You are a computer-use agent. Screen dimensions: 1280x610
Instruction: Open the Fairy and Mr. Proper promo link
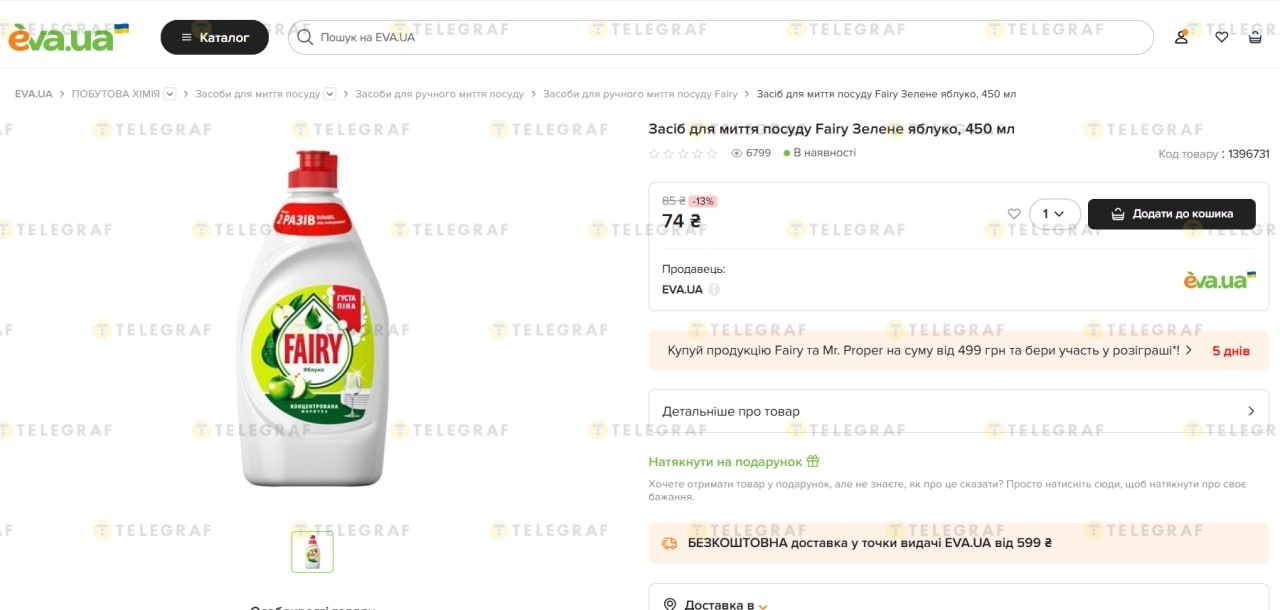click(x=925, y=351)
